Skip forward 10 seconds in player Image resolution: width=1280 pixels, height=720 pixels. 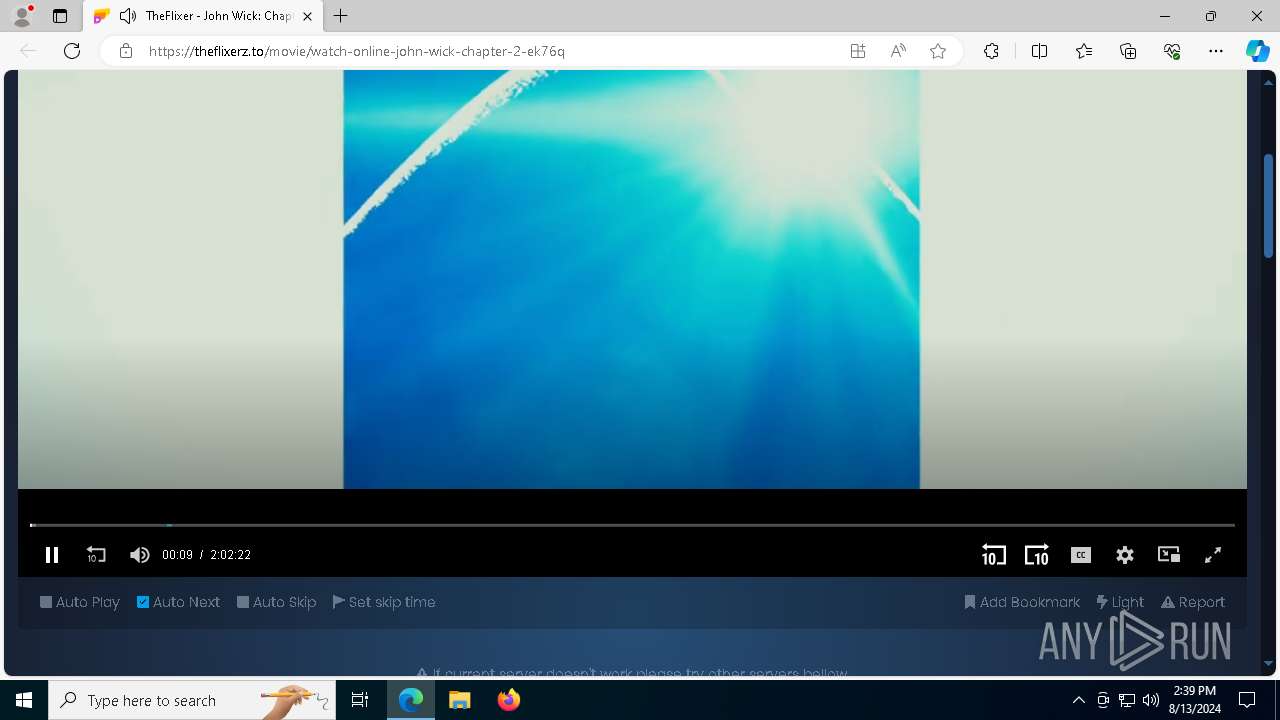click(1037, 555)
